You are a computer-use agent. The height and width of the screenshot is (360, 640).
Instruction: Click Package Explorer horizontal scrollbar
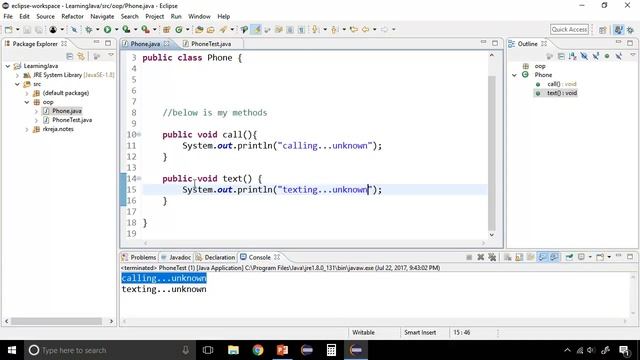click(56, 321)
